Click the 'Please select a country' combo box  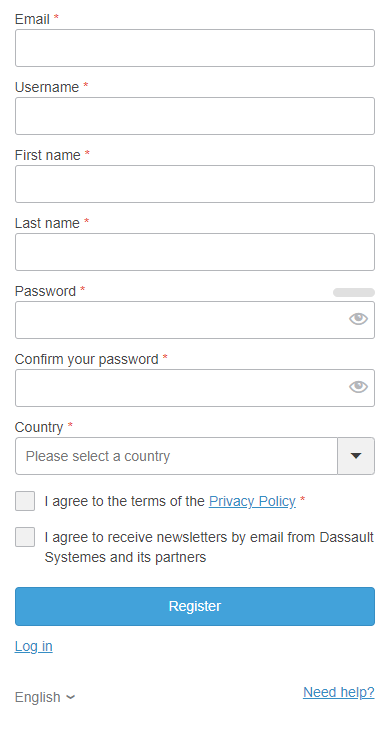click(177, 456)
